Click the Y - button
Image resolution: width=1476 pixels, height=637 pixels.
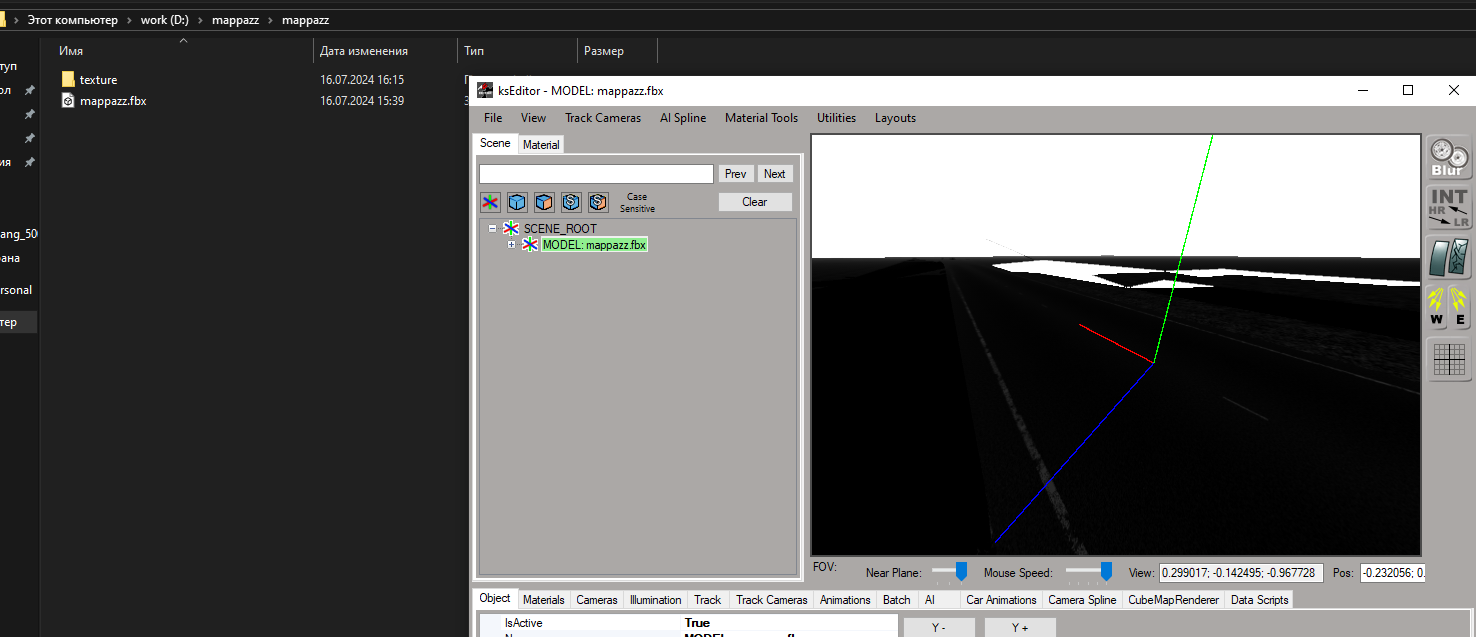click(938, 627)
